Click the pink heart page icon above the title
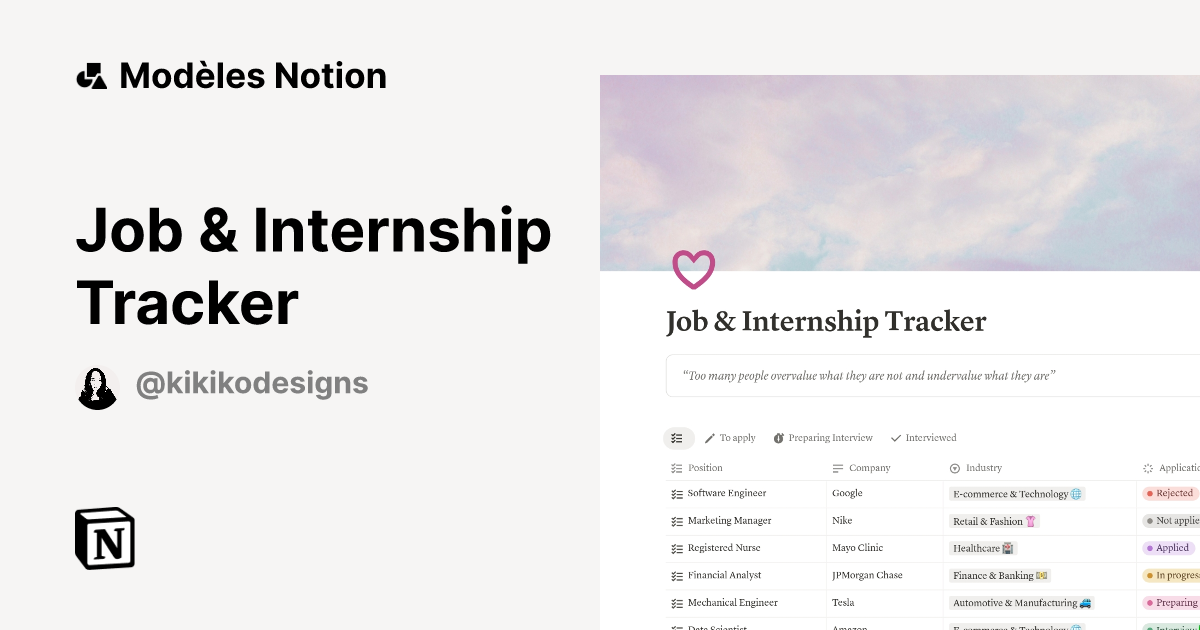1200x630 pixels. pos(693,269)
